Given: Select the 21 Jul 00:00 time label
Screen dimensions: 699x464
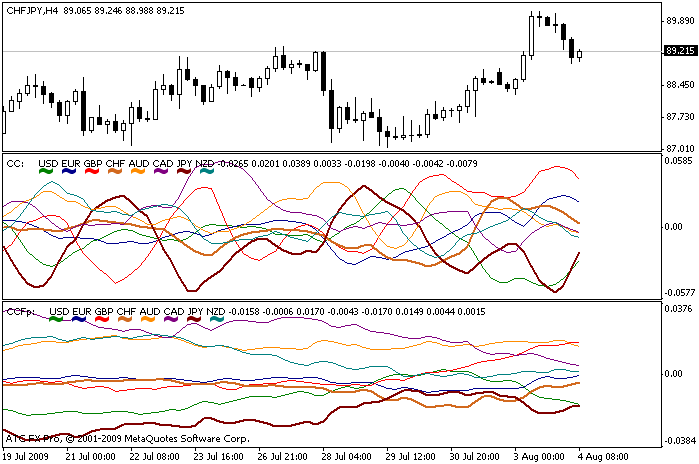Looking at the screenshot, I should point(90,457).
